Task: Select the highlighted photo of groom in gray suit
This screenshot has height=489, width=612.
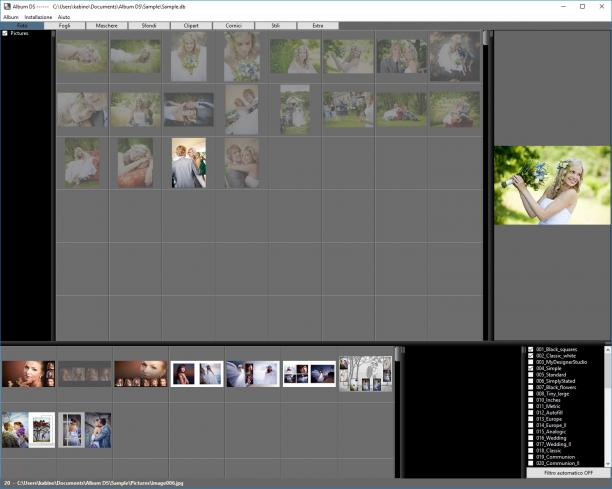Action: click(x=189, y=163)
